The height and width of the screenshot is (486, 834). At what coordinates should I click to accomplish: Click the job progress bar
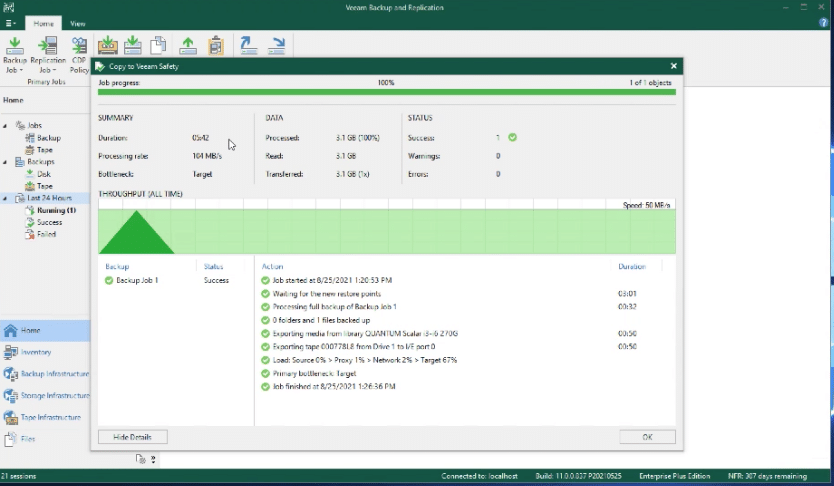tap(387, 92)
